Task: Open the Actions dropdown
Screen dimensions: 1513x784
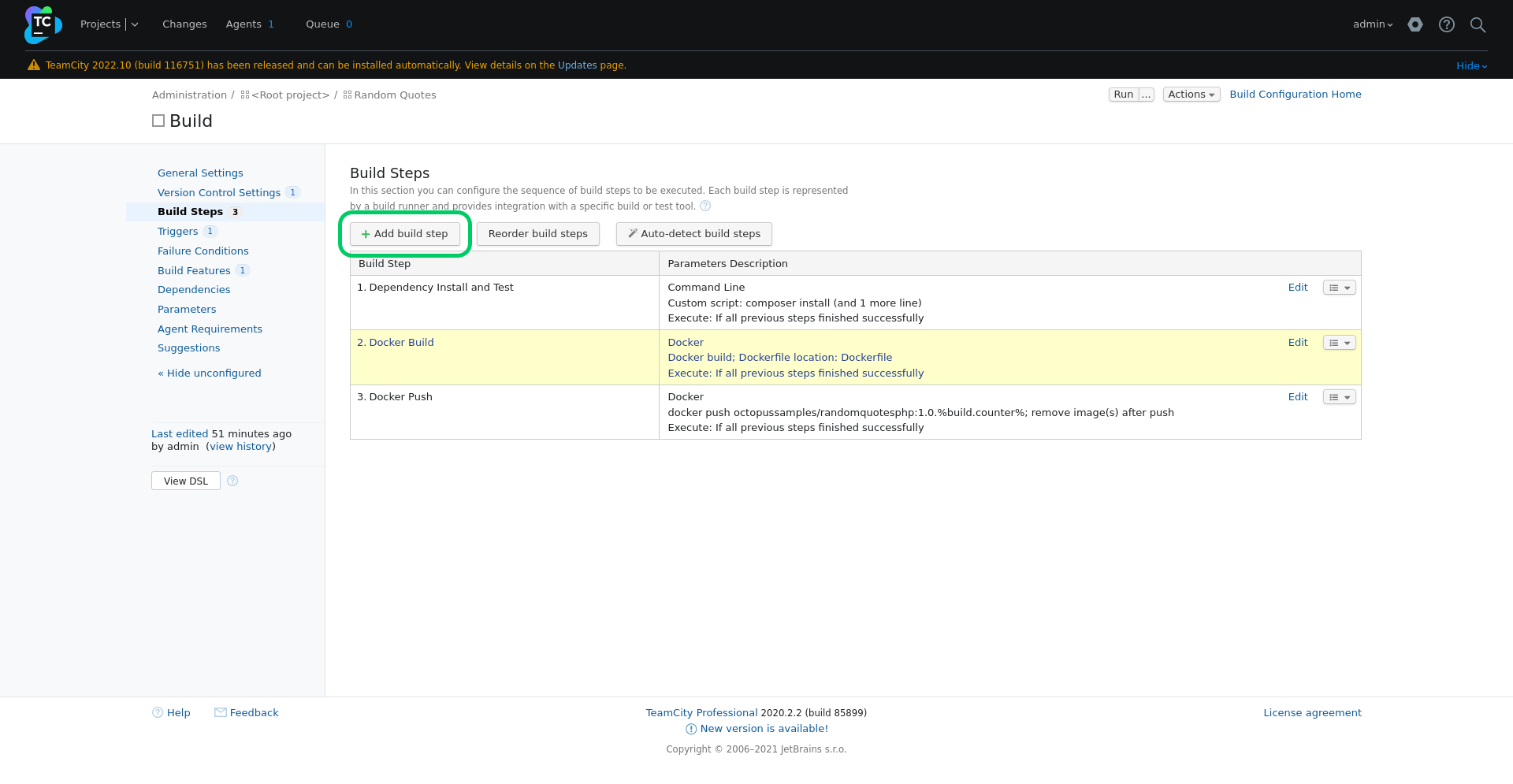Action: (1191, 95)
